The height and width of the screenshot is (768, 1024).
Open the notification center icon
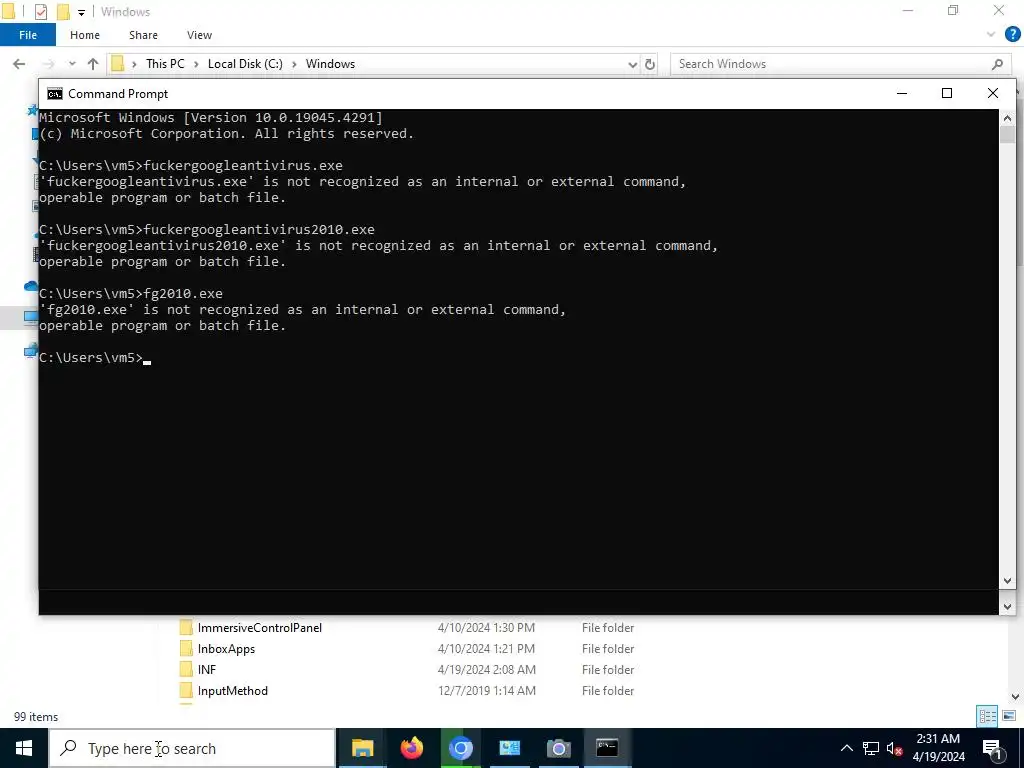[x=993, y=748]
